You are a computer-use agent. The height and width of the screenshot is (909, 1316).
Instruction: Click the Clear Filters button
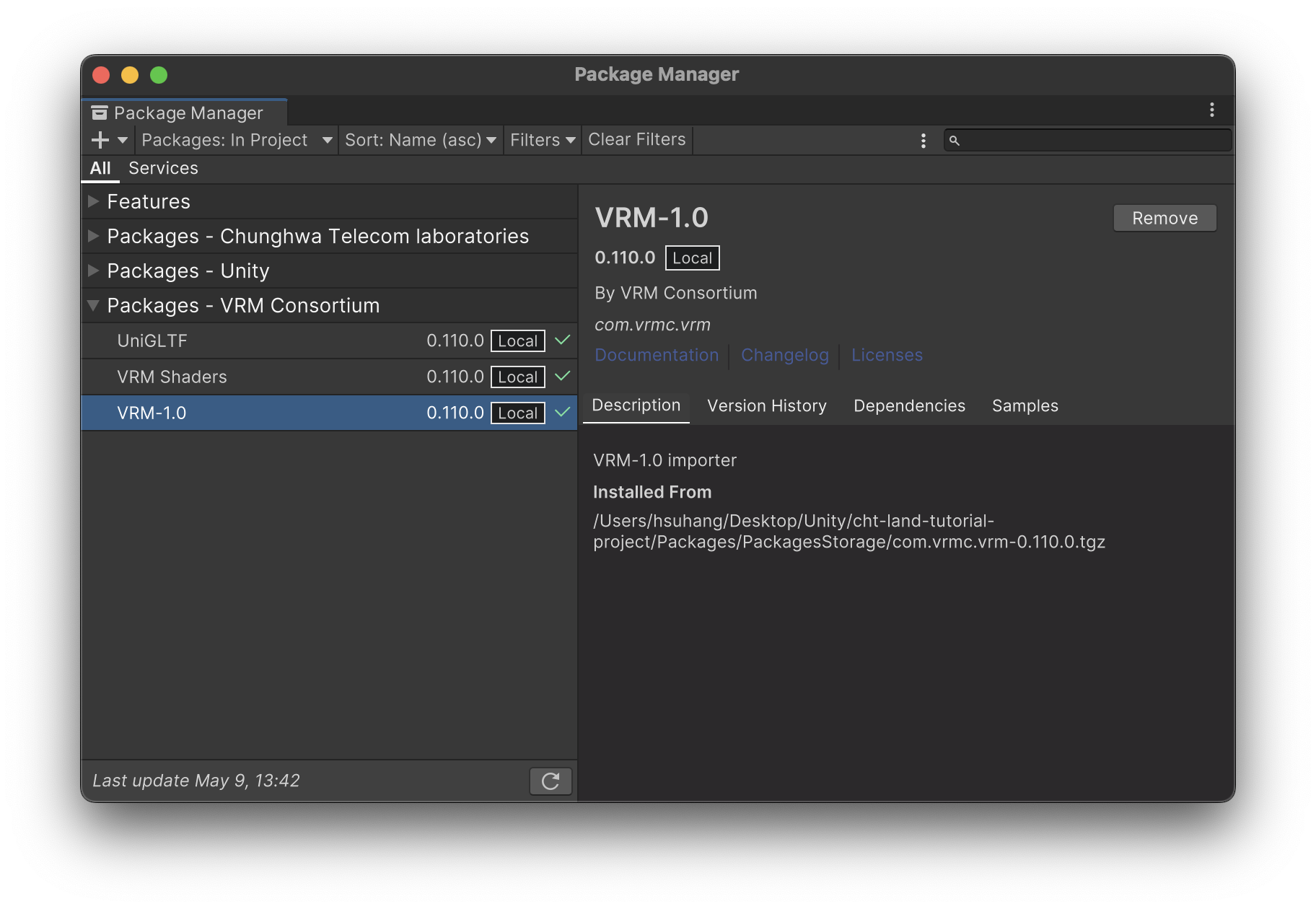pyautogui.click(x=637, y=140)
